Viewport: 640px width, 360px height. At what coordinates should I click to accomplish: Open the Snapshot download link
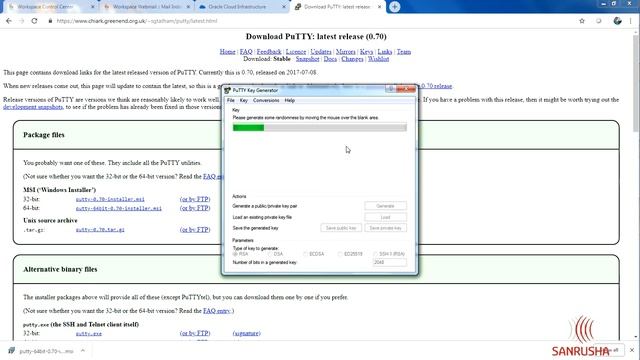click(307, 59)
